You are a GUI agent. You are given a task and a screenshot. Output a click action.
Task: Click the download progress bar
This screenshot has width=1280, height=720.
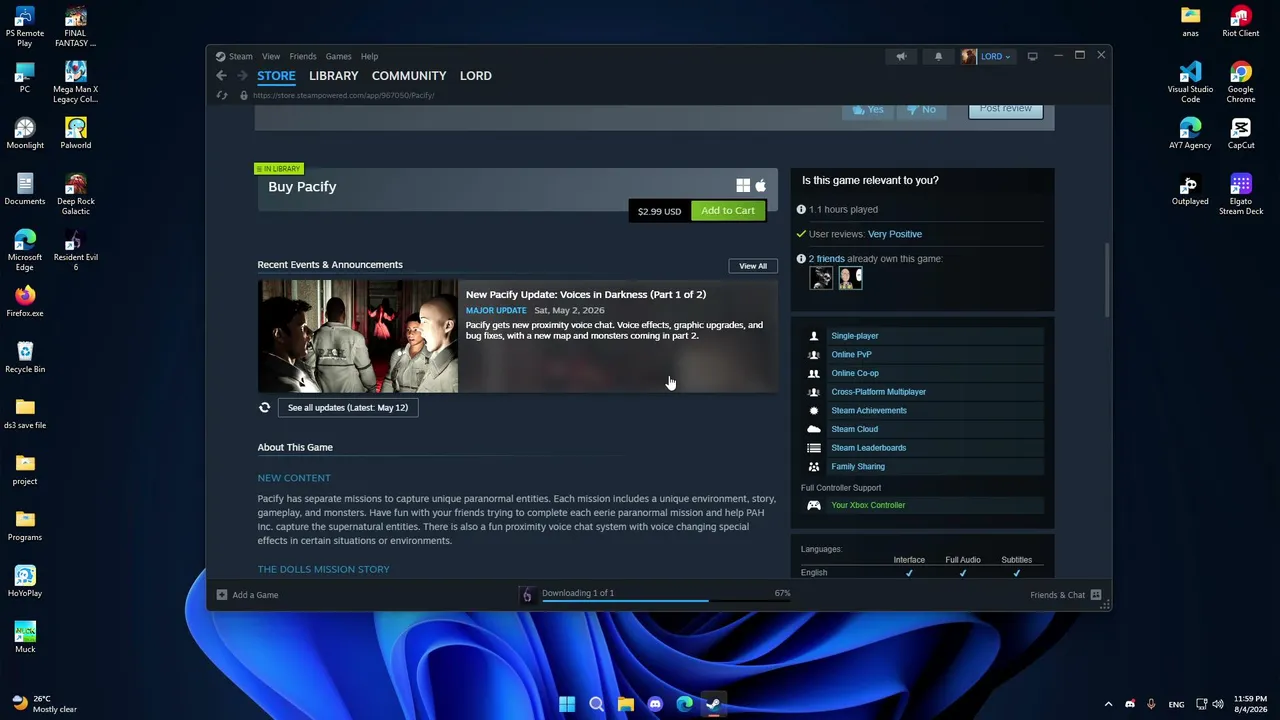coord(666,601)
